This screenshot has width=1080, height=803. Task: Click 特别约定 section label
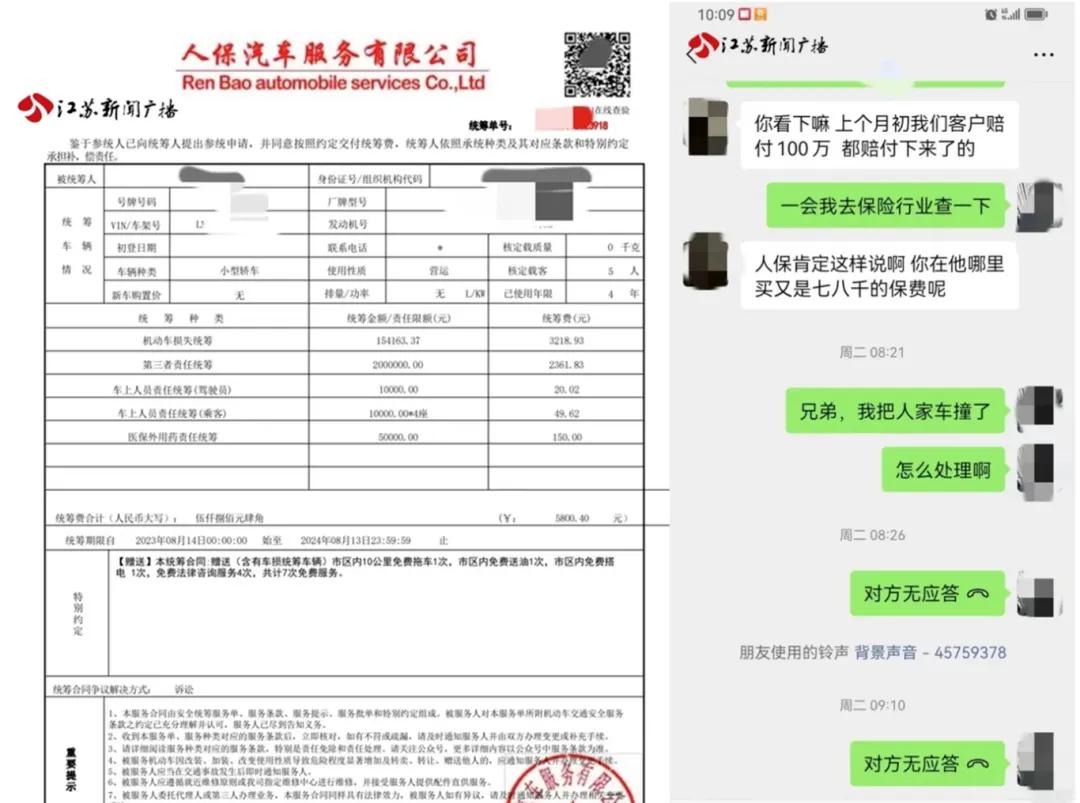point(77,613)
